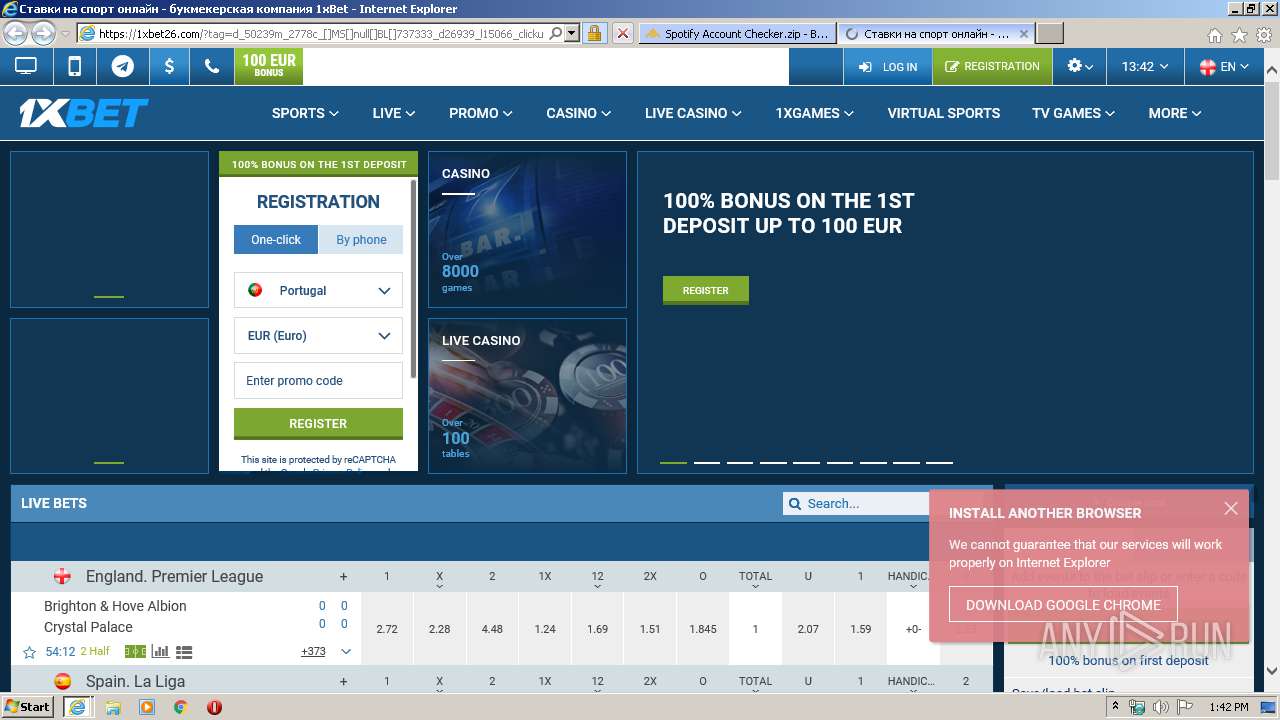Open the PROMO menu

click(x=480, y=113)
